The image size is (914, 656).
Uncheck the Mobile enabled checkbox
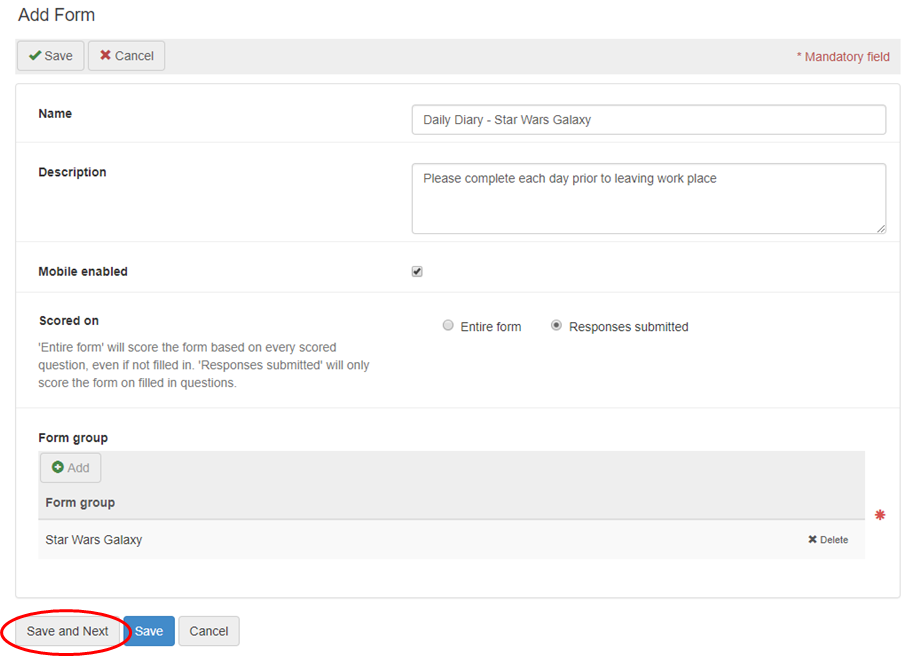[417, 272]
